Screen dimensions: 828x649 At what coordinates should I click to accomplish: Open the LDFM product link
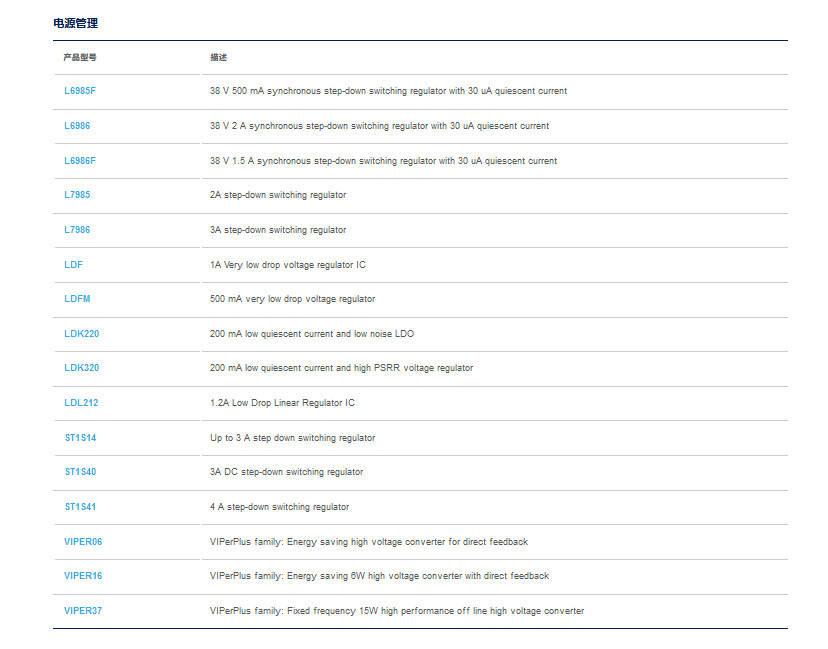[x=77, y=299]
